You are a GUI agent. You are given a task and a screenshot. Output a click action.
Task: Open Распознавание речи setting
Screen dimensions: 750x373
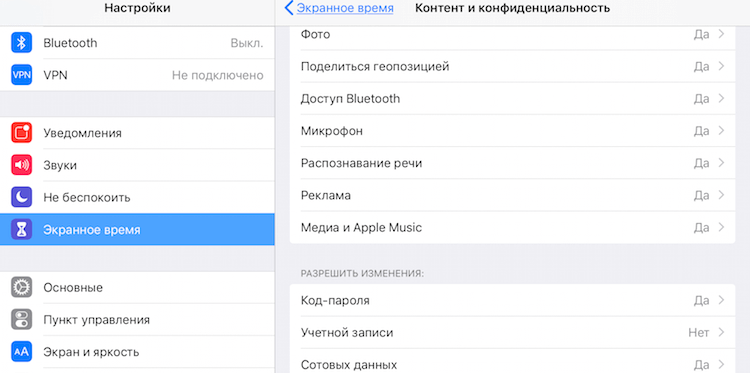pyautogui.click(x=512, y=163)
